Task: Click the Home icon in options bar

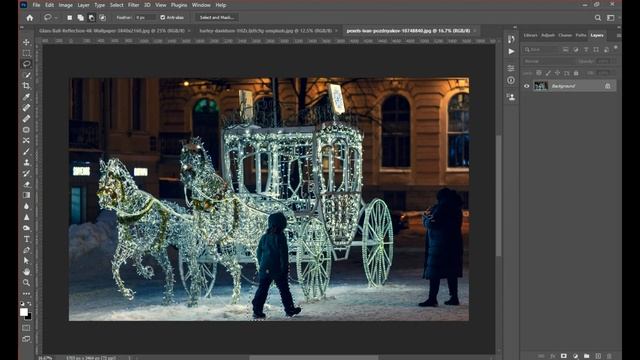Action: [x=30, y=18]
